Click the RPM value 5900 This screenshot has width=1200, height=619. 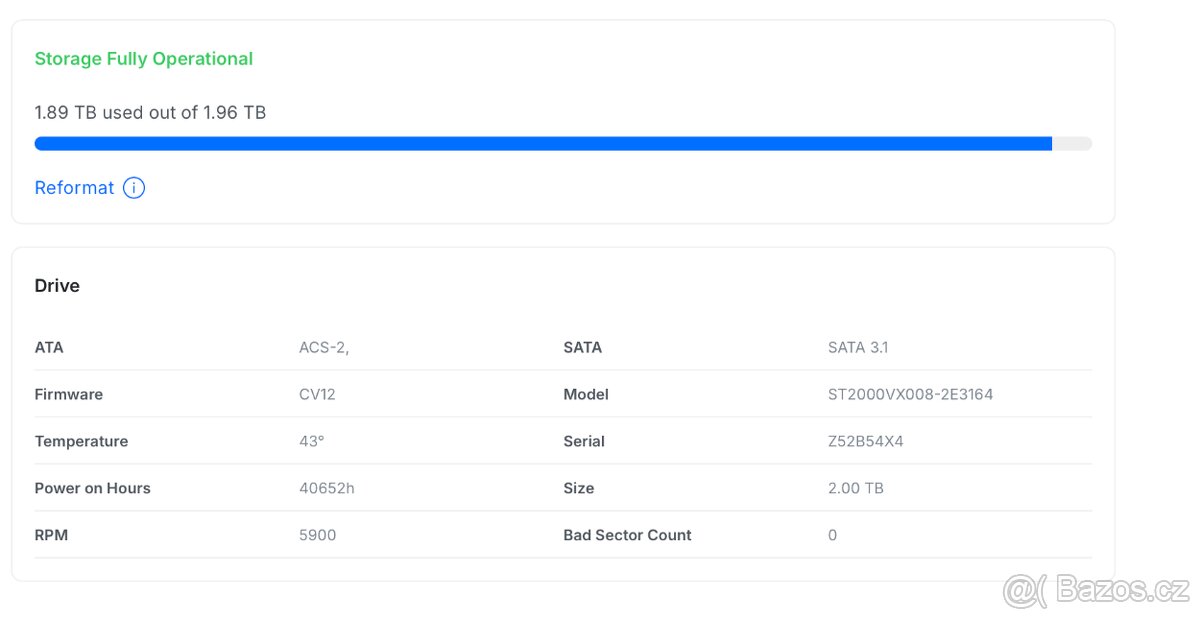[x=318, y=536]
